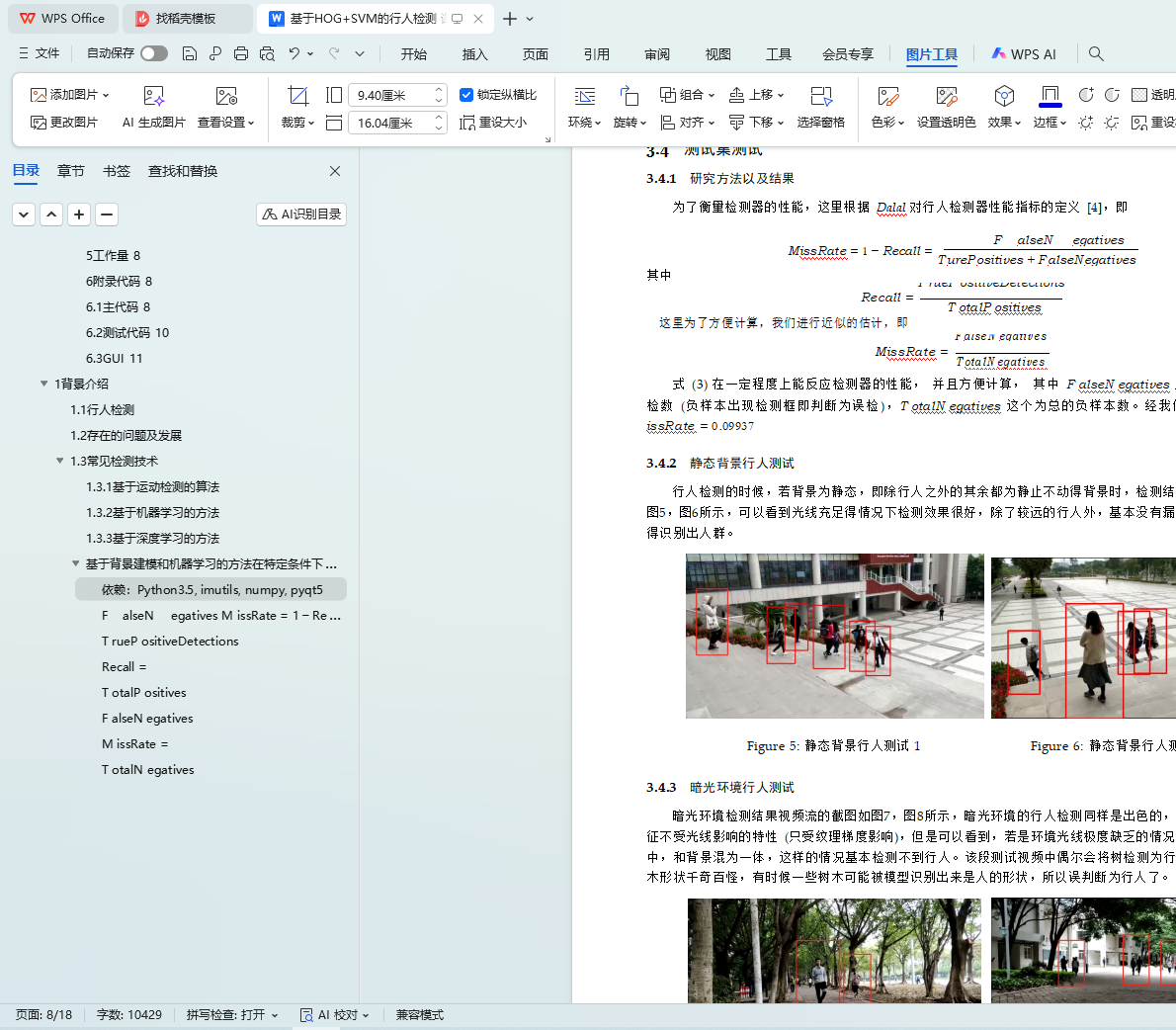Collapse the 1背景介绍 outline section

(44, 384)
